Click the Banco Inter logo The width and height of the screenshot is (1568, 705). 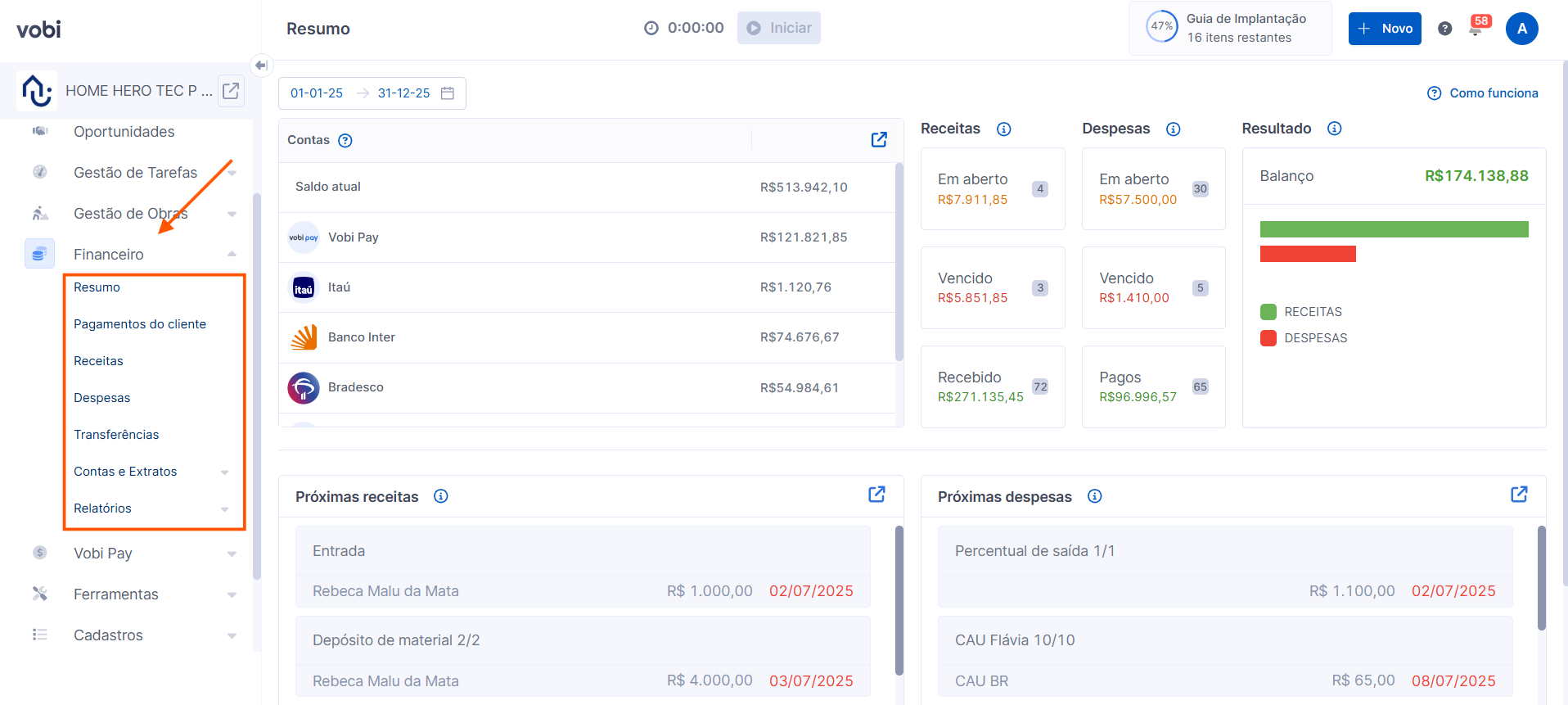(304, 337)
